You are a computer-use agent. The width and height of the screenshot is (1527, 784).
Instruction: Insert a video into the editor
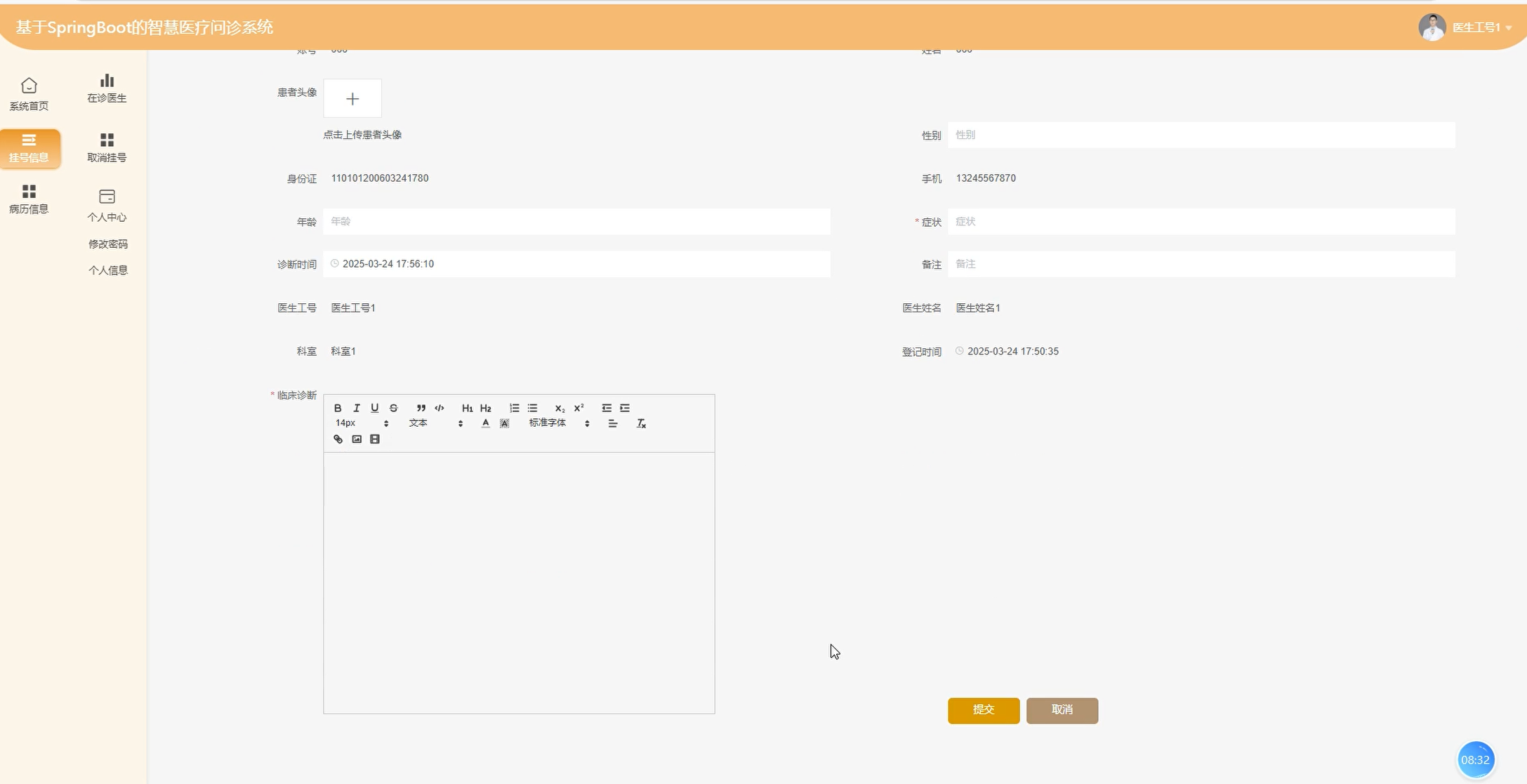point(375,439)
